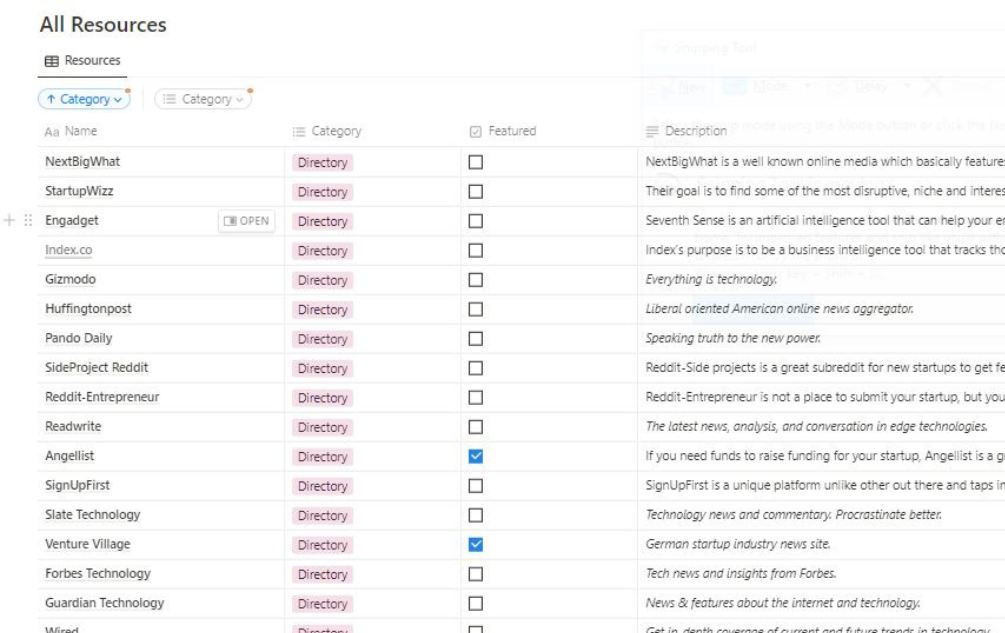Viewport: 1005px width, 633px height.
Task: Open the Engadget page with OPEN button
Action: point(247,221)
